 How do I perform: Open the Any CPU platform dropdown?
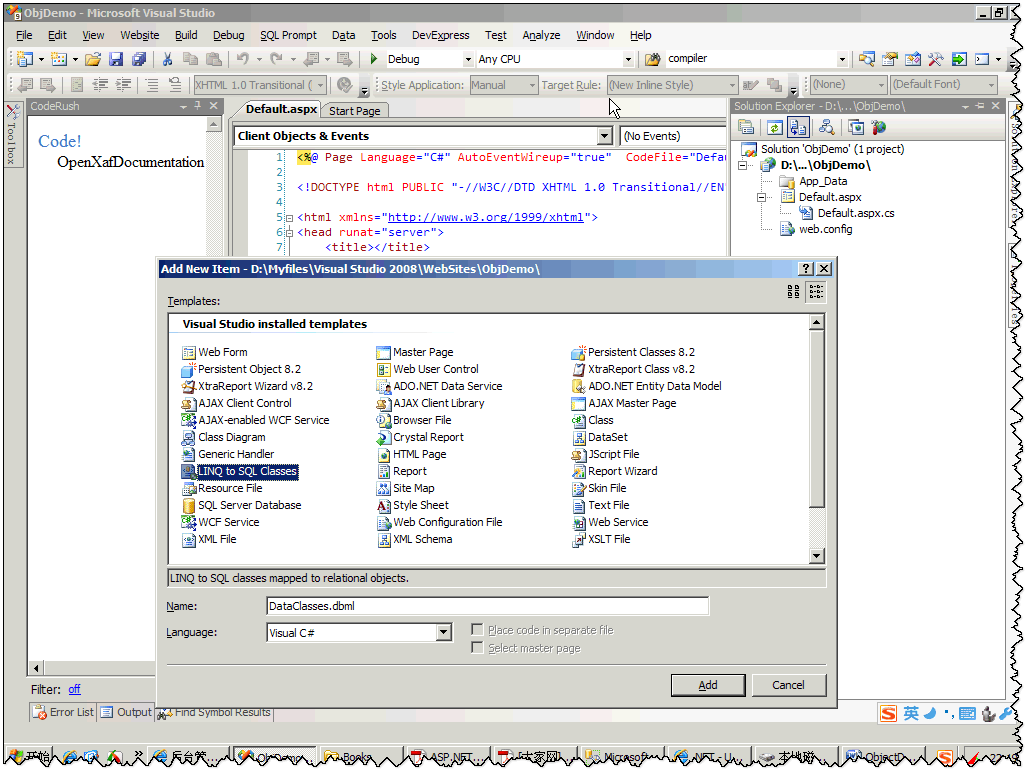pyautogui.click(x=628, y=59)
